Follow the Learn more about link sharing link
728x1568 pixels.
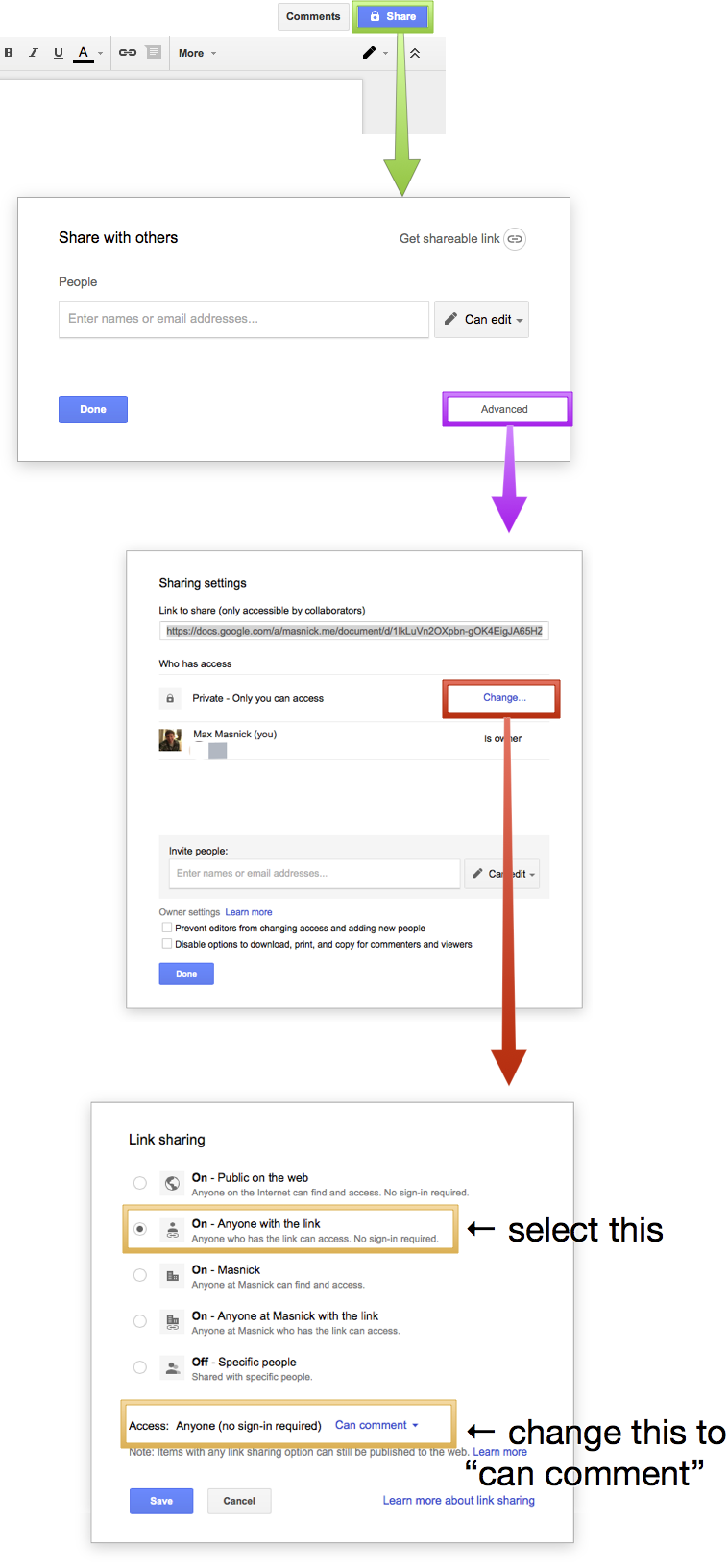[x=458, y=1501]
